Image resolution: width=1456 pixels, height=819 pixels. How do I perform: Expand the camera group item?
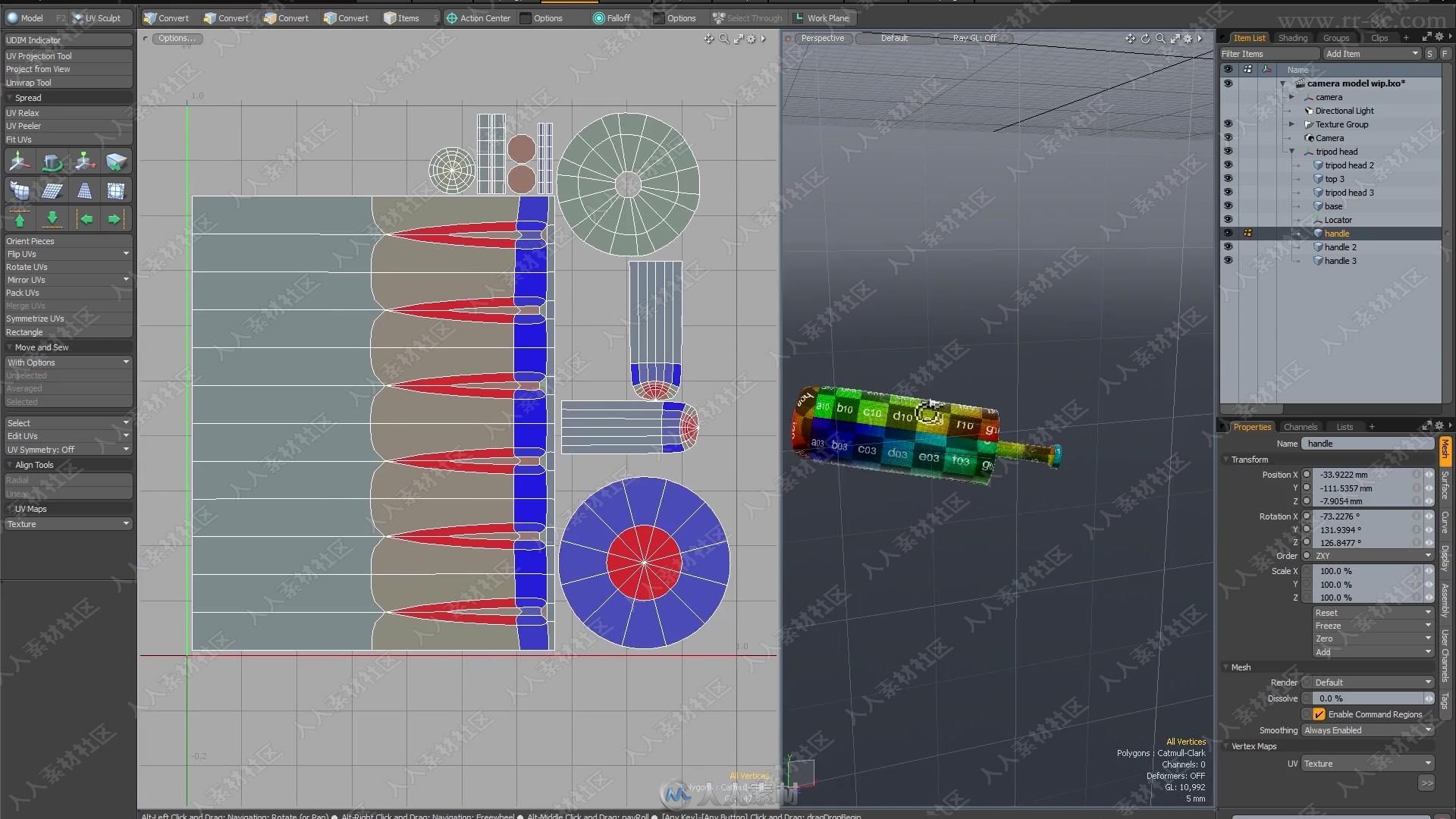tap(1291, 97)
